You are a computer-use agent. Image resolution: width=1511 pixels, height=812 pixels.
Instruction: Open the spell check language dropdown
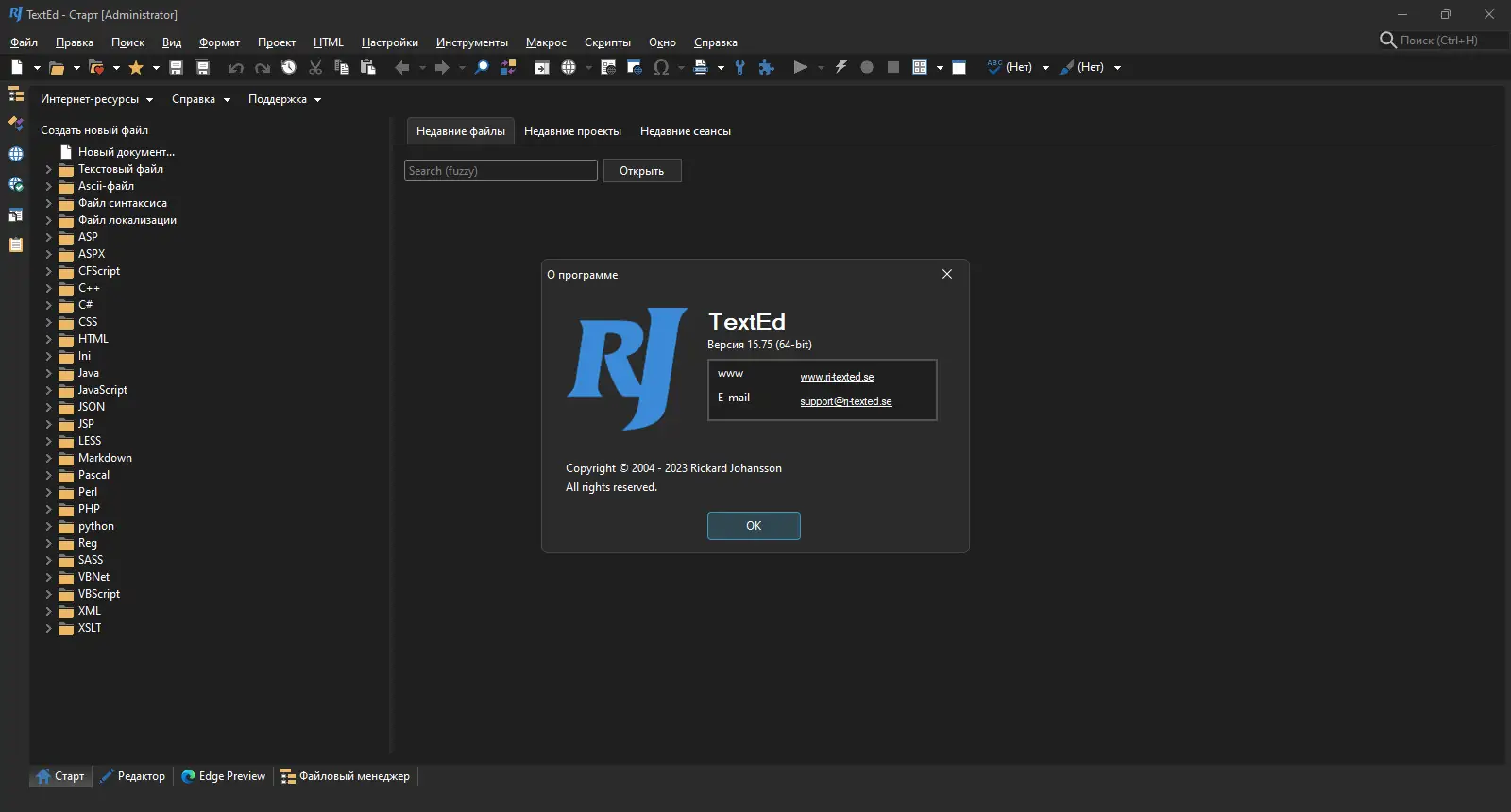1045,67
